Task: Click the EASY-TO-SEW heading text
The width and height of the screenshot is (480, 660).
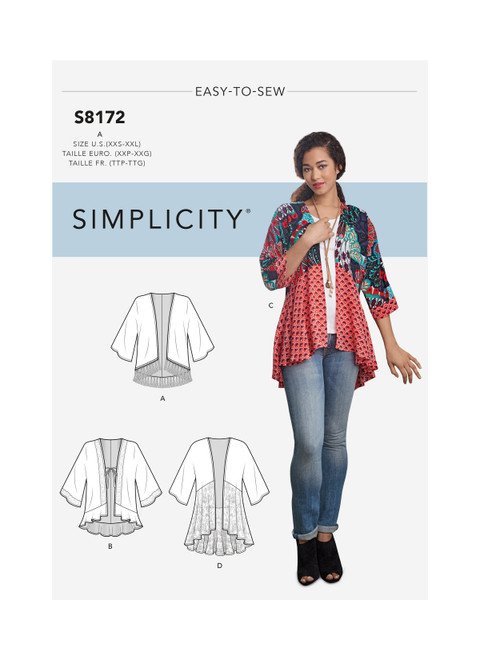Action: [x=240, y=91]
